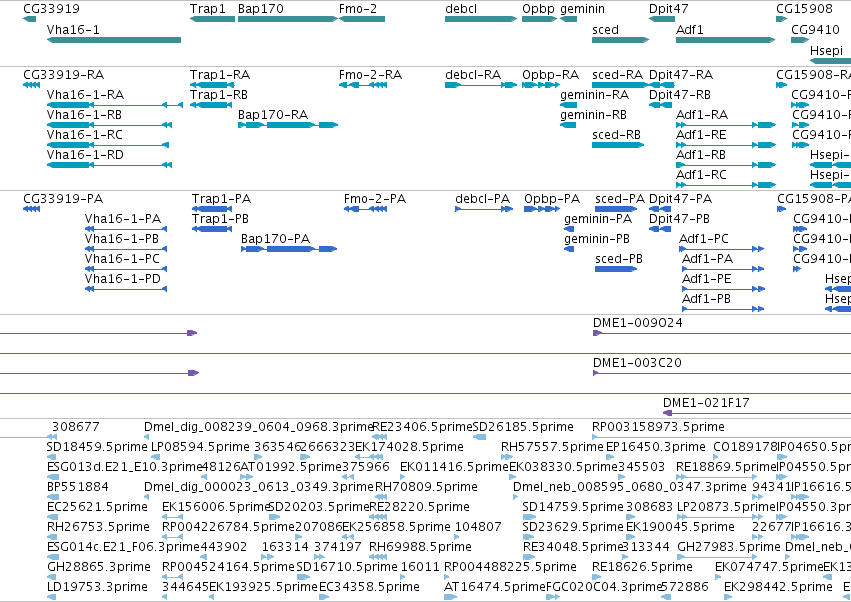Screen dimensions: 851x602
Task: Select EST BP551884
Action: tap(78, 486)
